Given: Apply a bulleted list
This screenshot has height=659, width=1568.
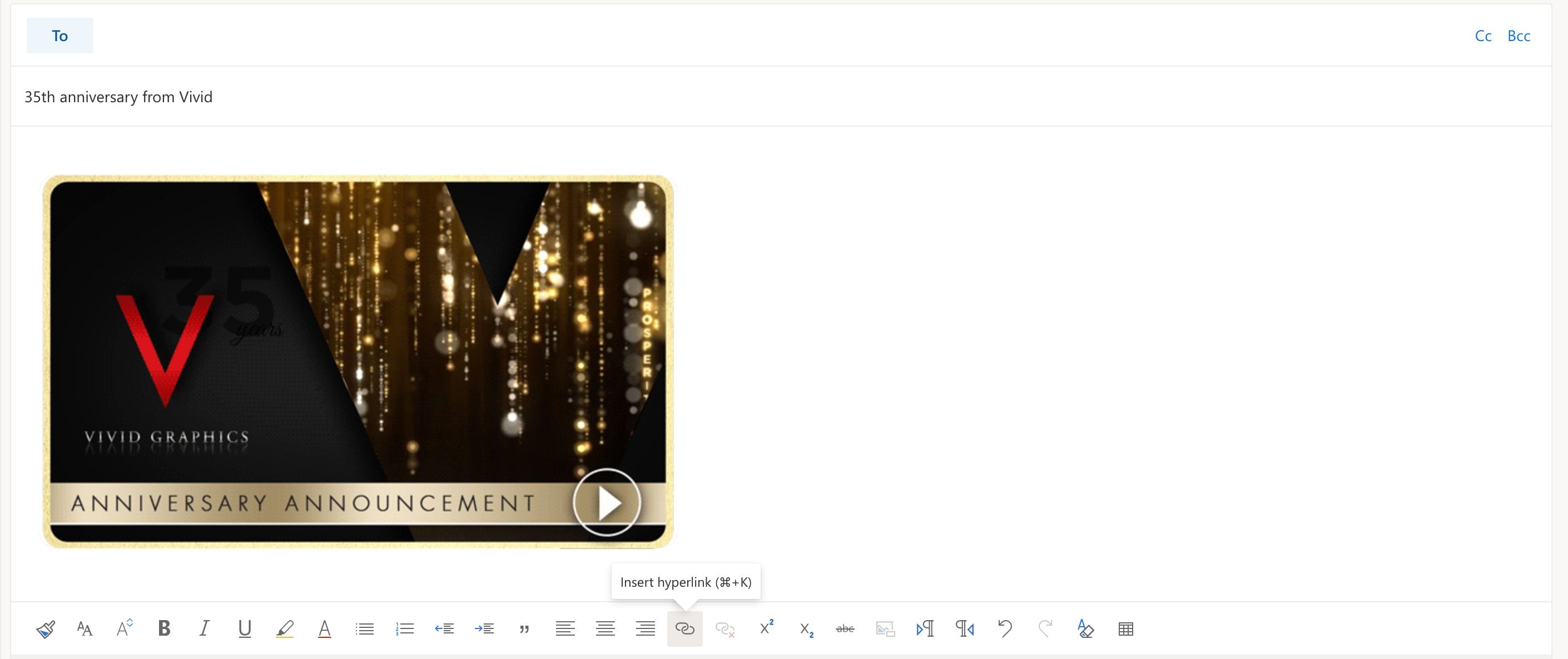Looking at the screenshot, I should click(x=365, y=628).
